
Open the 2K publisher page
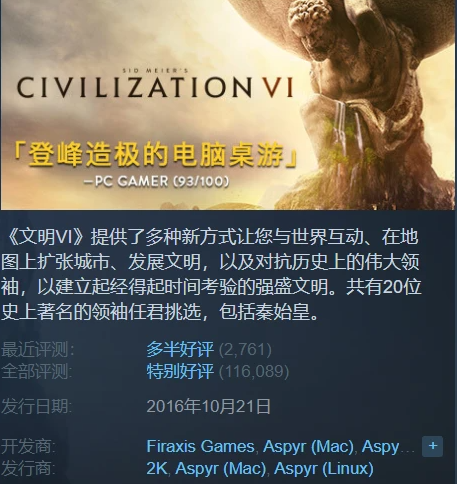(156, 468)
